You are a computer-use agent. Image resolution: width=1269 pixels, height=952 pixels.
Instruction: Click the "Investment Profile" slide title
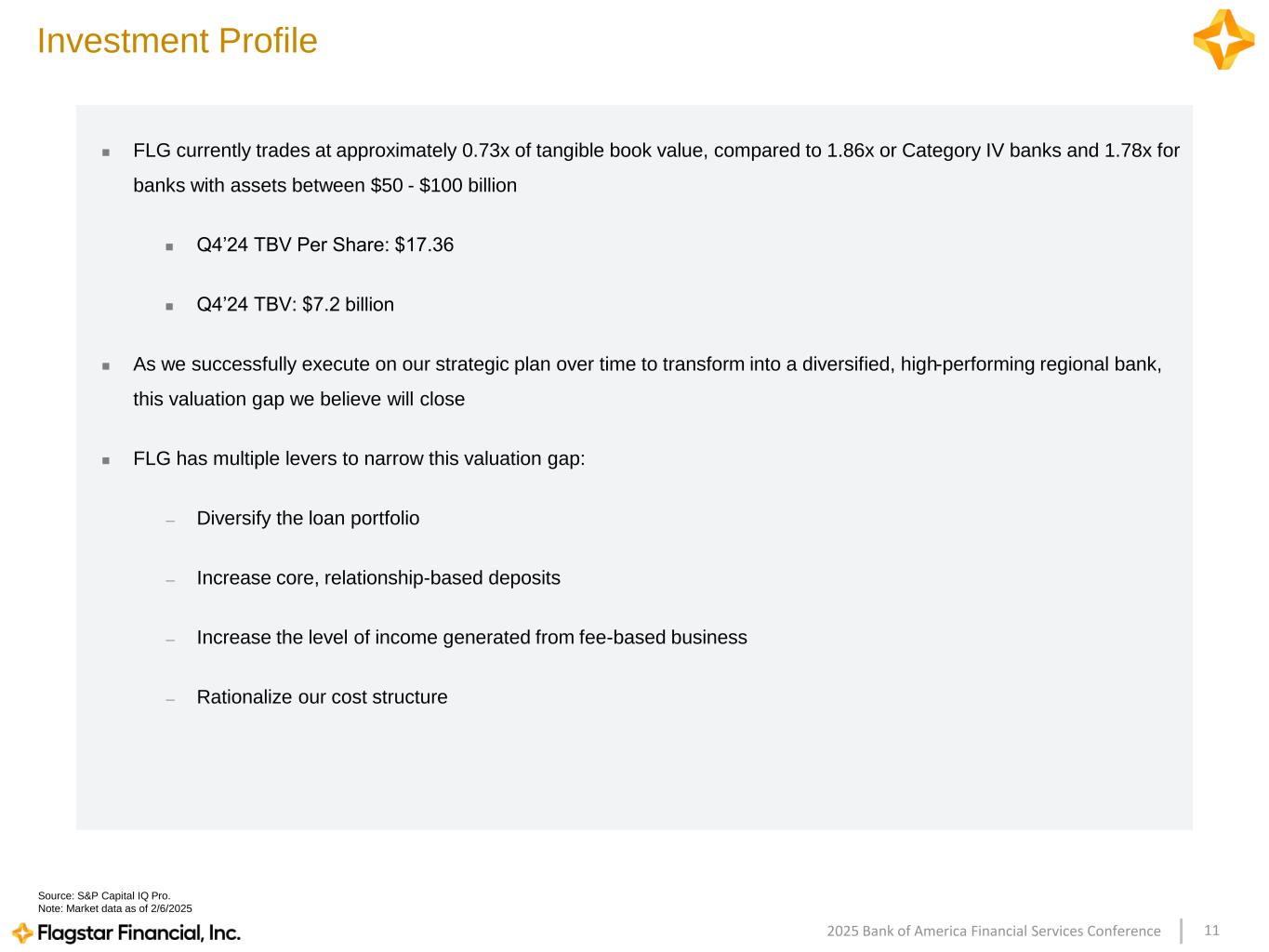[x=178, y=41]
